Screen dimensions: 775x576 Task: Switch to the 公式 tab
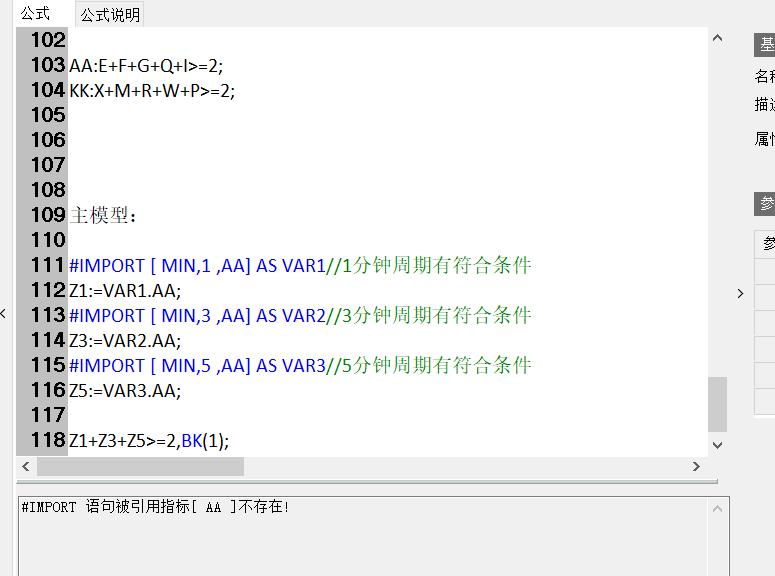click(36, 13)
